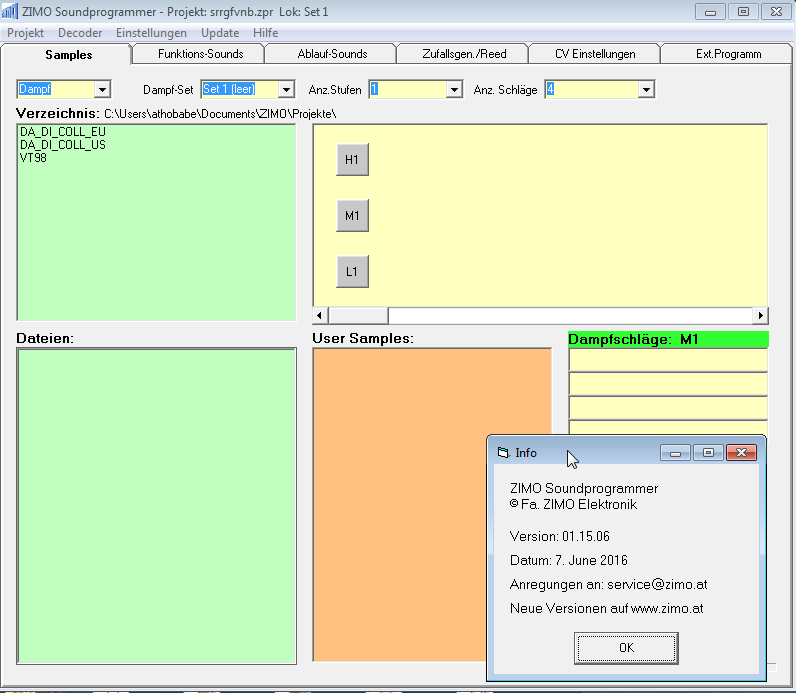Image resolution: width=796 pixels, height=693 pixels.
Task: Click the service@zimo.at contact line
Action: pos(608,584)
